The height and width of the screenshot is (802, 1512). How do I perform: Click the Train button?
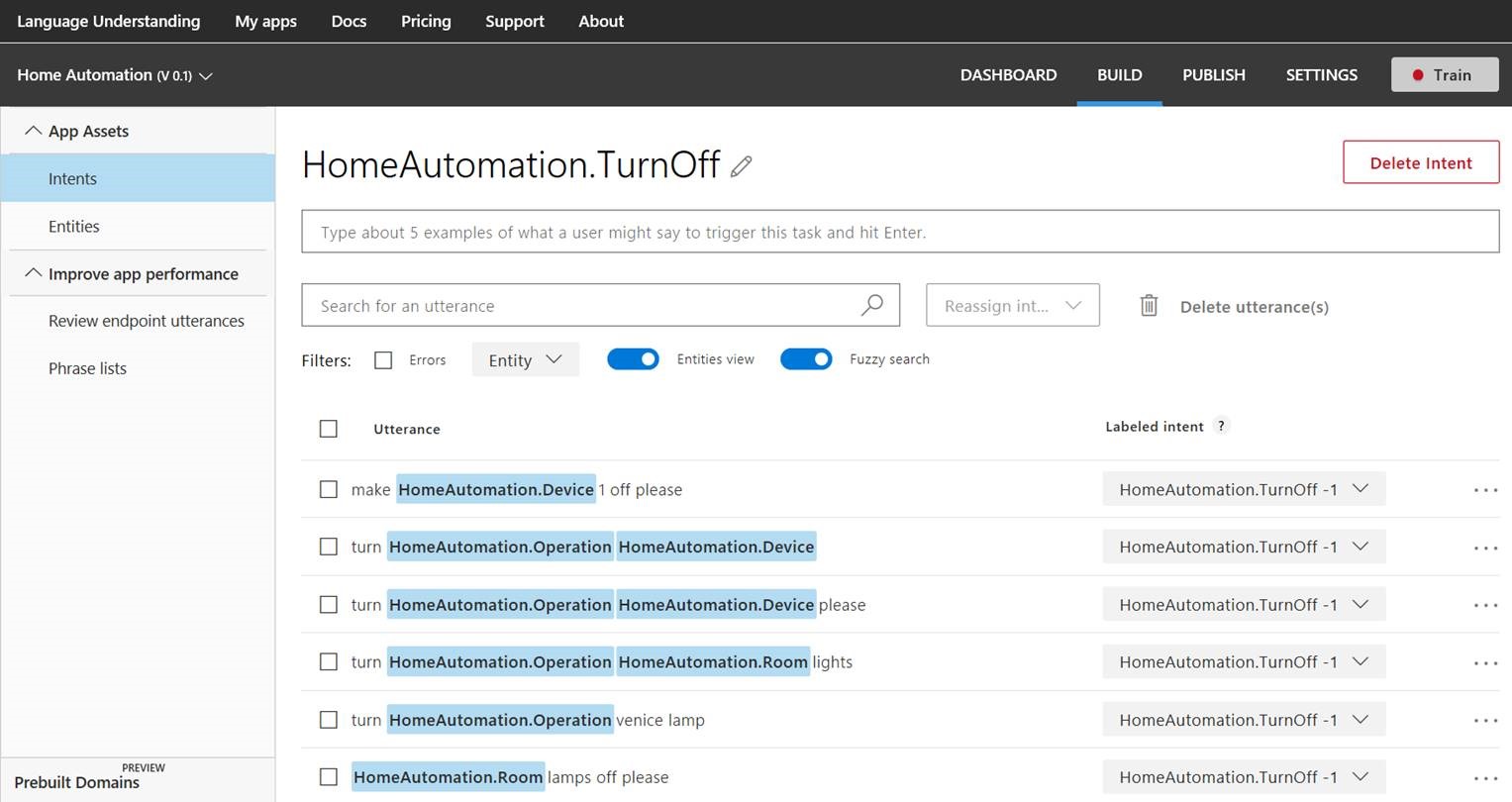pos(1445,74)
